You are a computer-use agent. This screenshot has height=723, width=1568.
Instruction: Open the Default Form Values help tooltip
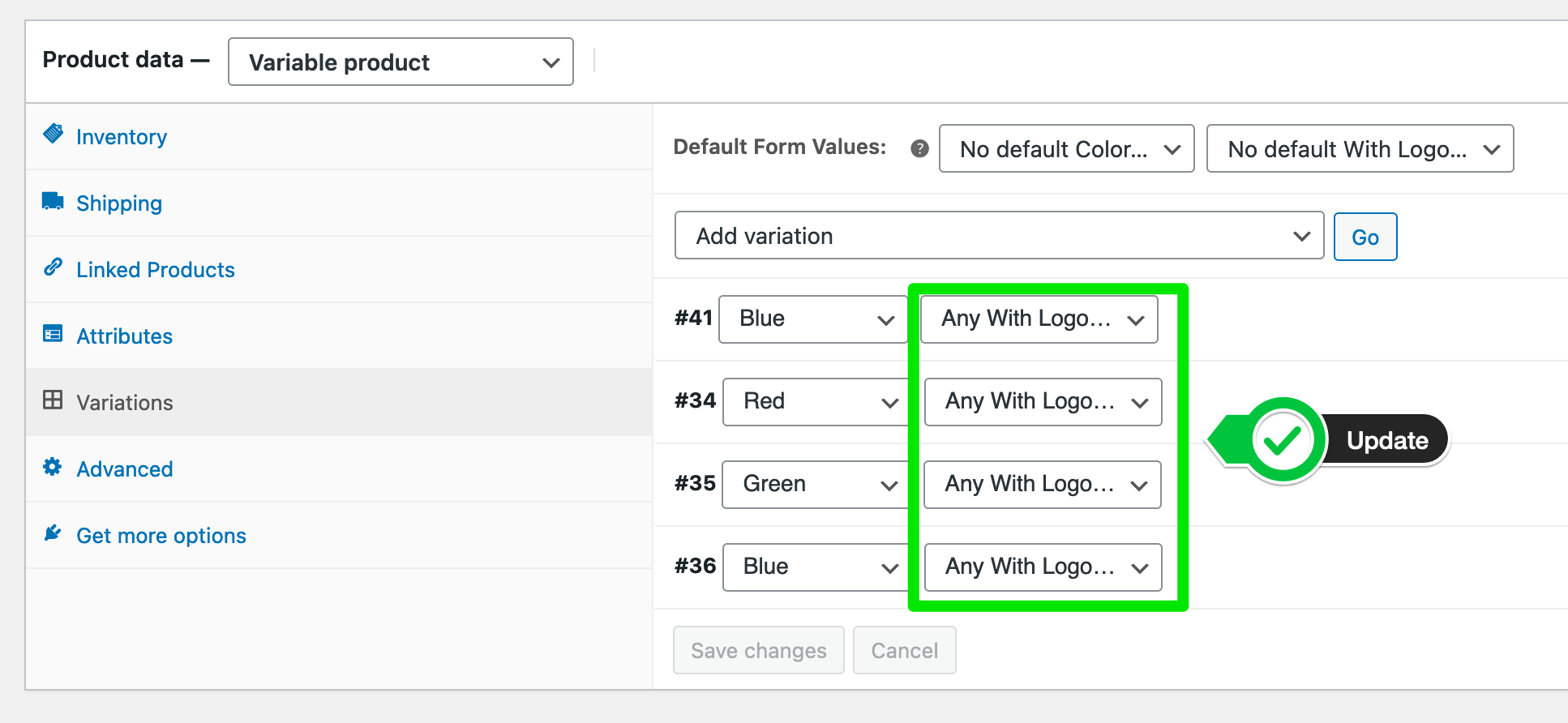pos(919,148)
